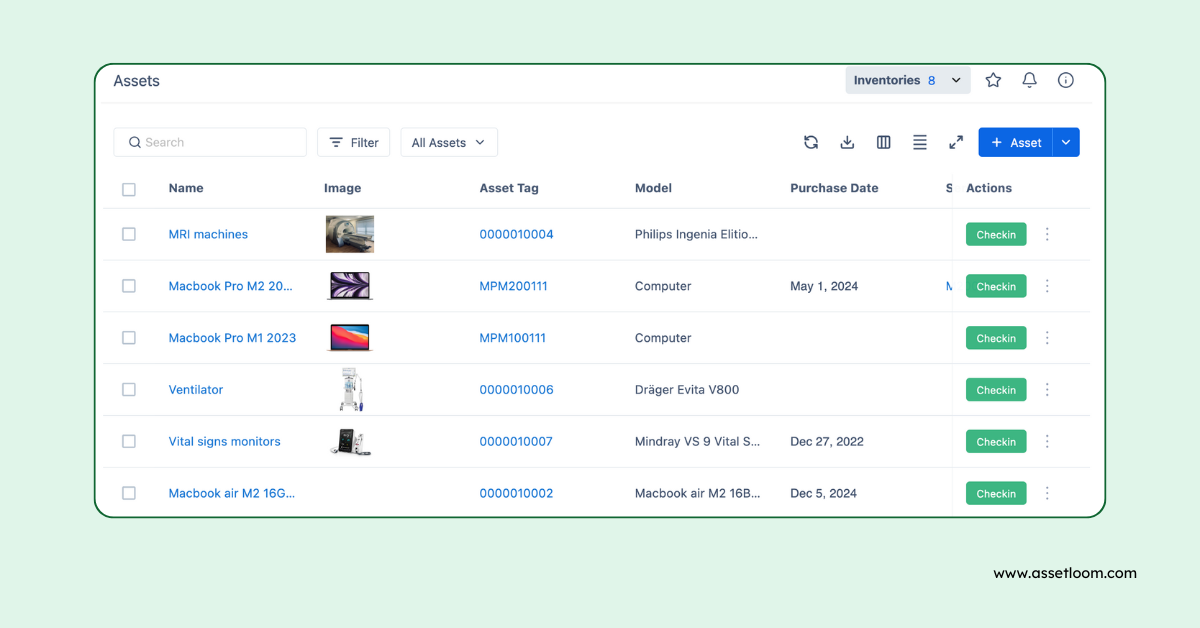Expand the Asset button dropdown arrow

(x=1066, y=142)
